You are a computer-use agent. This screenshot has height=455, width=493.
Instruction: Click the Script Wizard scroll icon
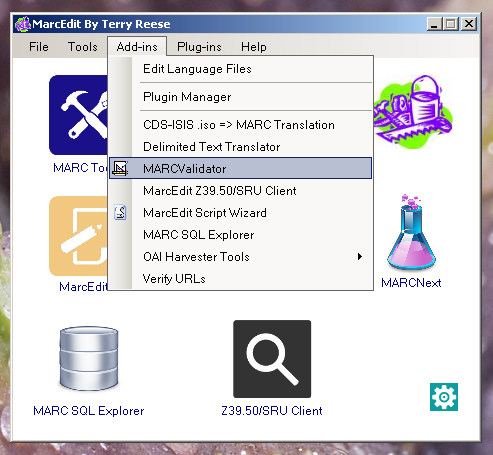(120, 212)
